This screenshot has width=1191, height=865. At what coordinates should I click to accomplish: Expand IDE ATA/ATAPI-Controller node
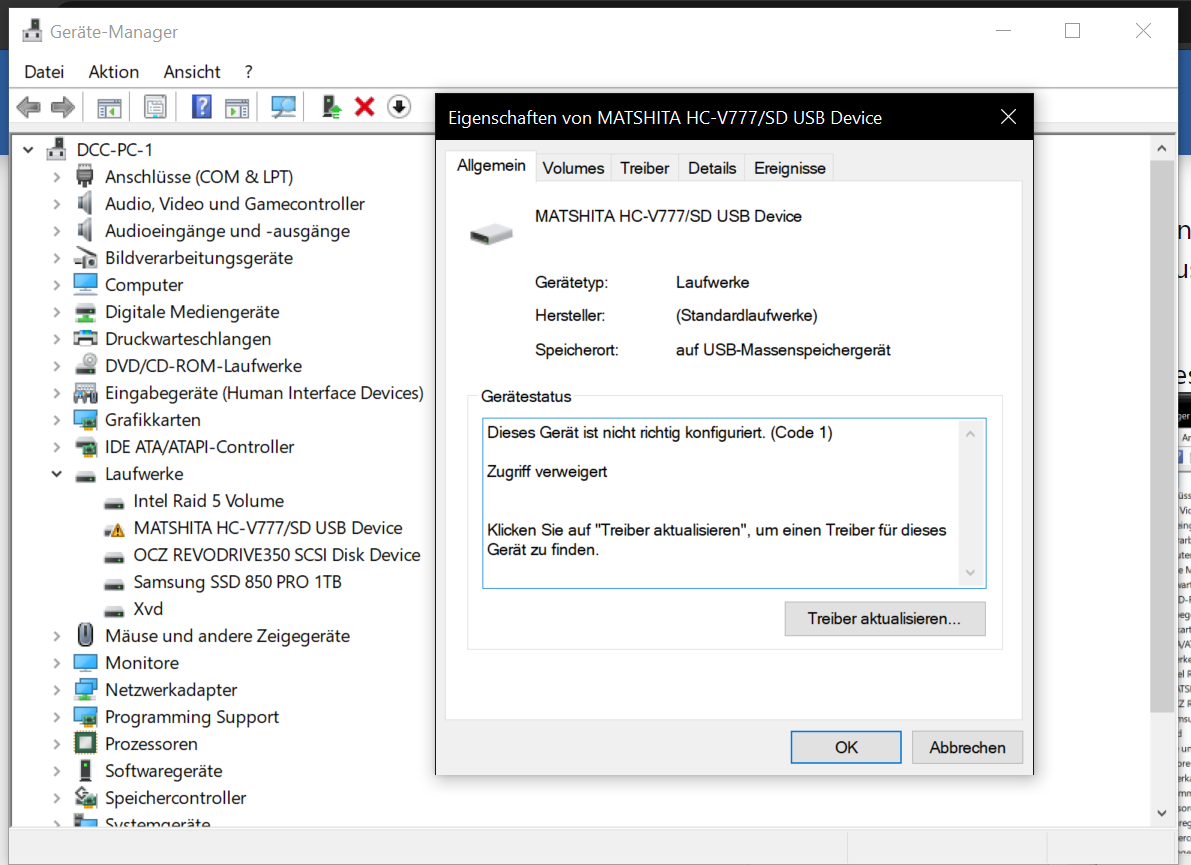(56, 447)
